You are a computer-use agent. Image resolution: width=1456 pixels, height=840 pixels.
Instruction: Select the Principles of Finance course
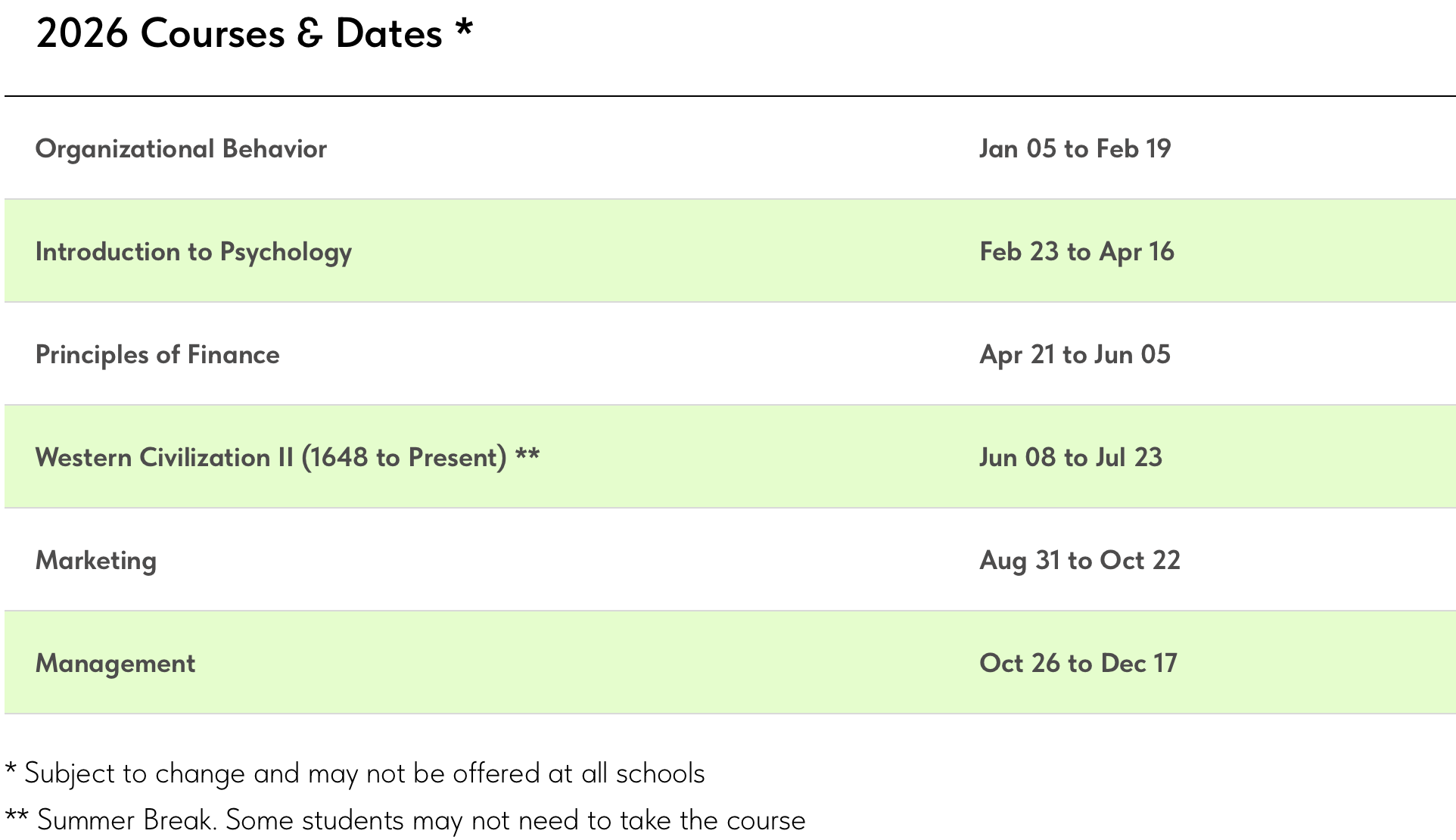point(157,355)
